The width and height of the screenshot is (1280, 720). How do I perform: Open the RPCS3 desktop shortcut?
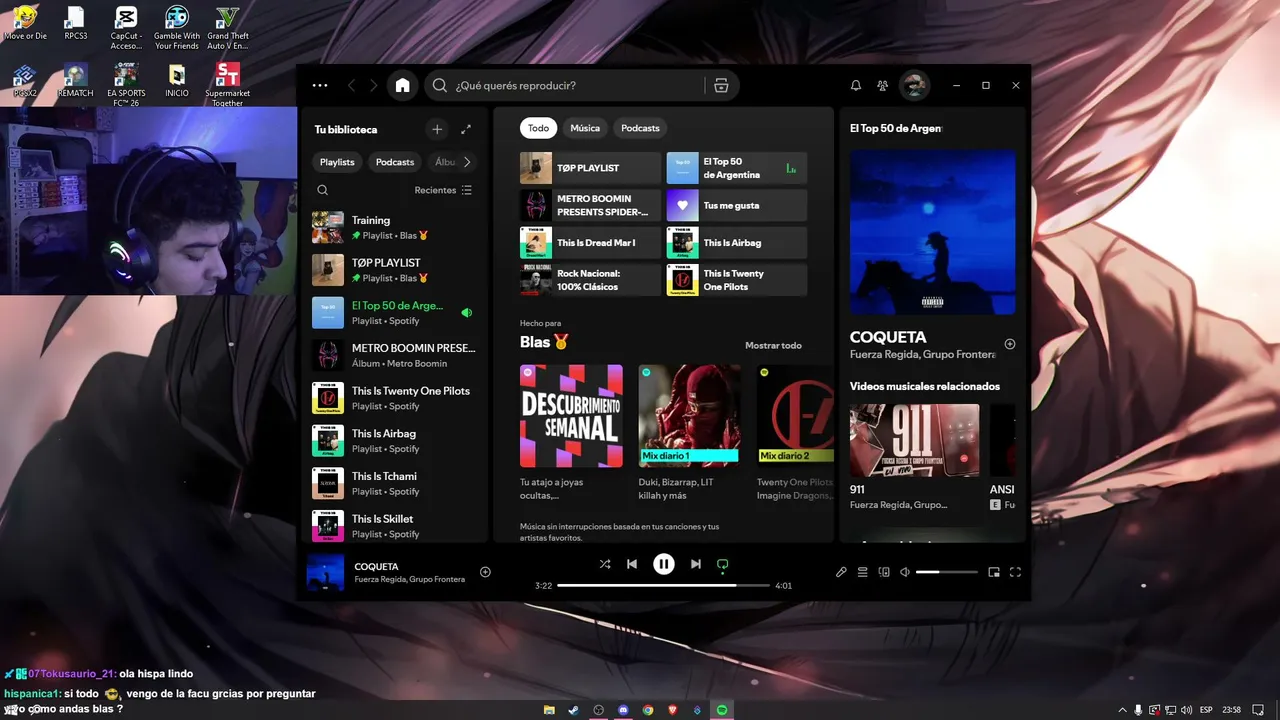[76, 24]
